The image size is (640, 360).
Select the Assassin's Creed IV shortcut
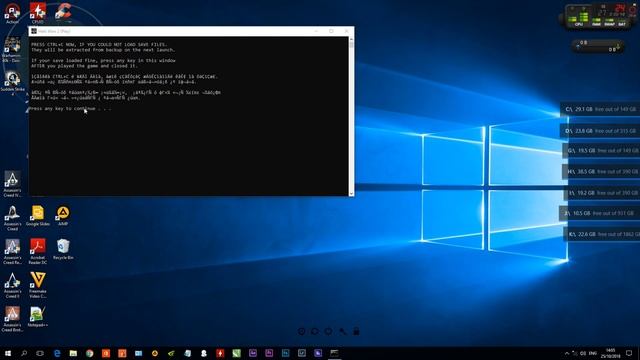click(12, 184)
